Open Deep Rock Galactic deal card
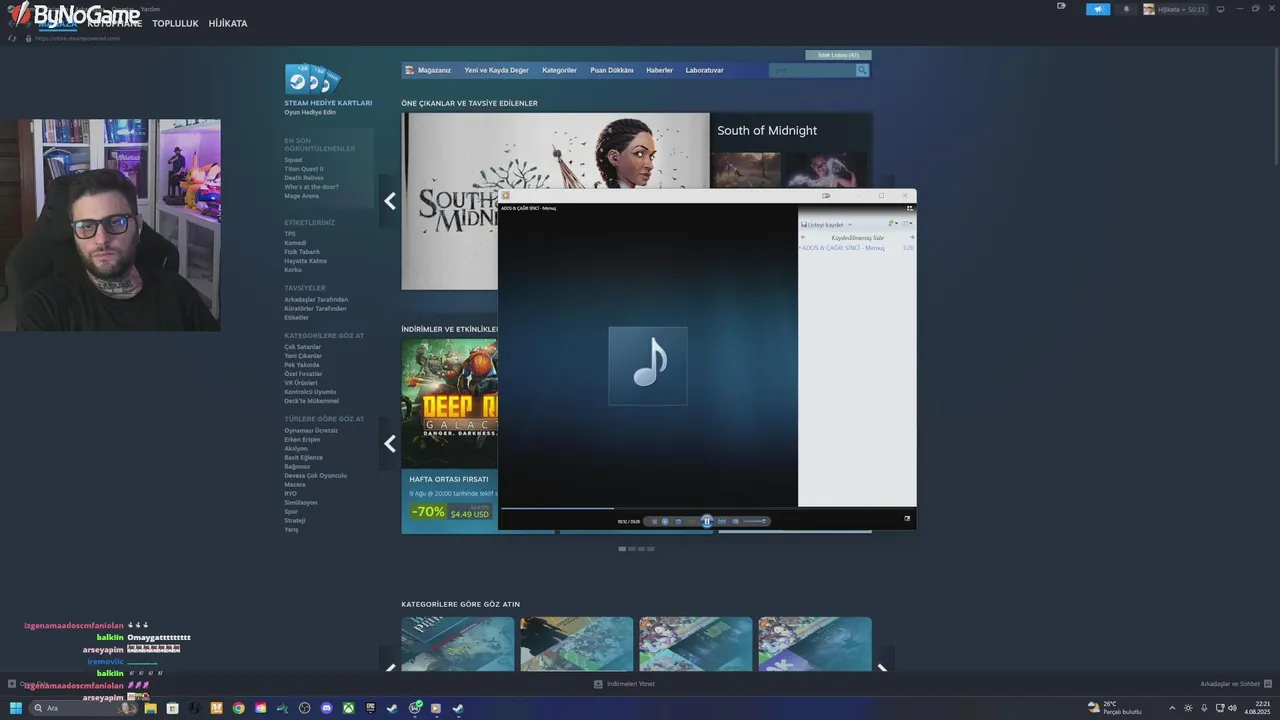 (x=449, y=436)
